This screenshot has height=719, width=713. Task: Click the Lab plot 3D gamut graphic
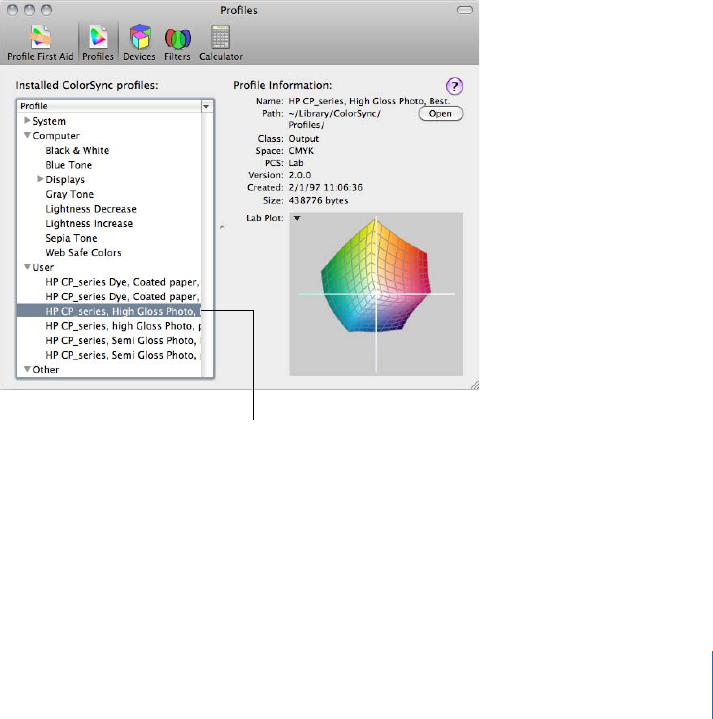pyautogui.click(x=376, y=275)
